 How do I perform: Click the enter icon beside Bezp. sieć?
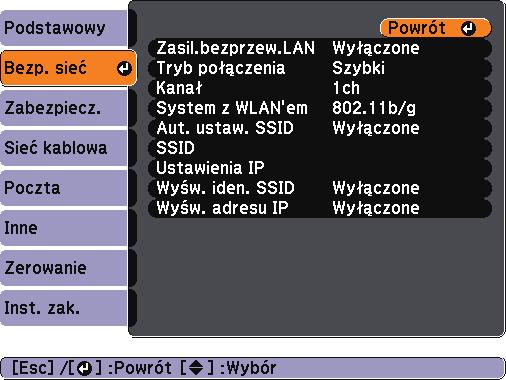(124, 69)
